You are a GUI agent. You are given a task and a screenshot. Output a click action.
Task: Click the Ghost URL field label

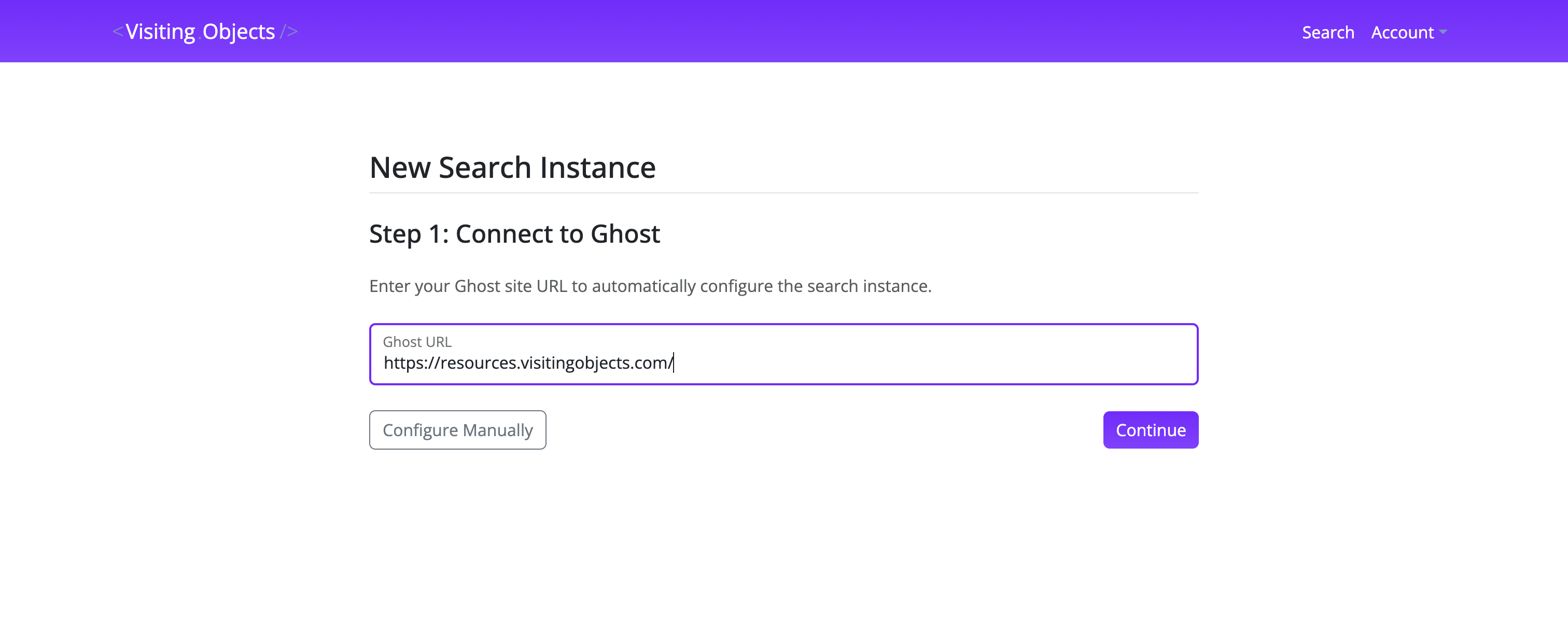(416, 341)
